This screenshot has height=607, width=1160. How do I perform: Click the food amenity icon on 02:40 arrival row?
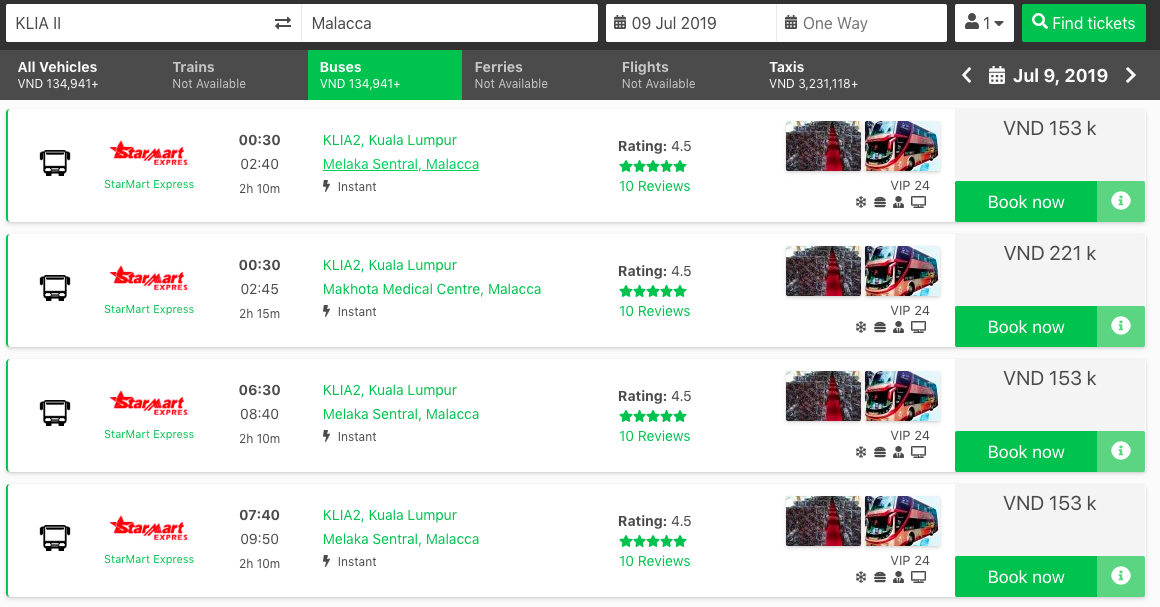[x=880, y=202]
